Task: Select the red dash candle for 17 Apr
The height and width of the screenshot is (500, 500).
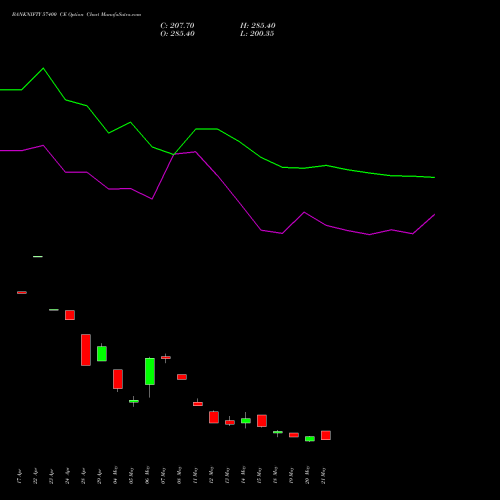Action: pos(22,292)
